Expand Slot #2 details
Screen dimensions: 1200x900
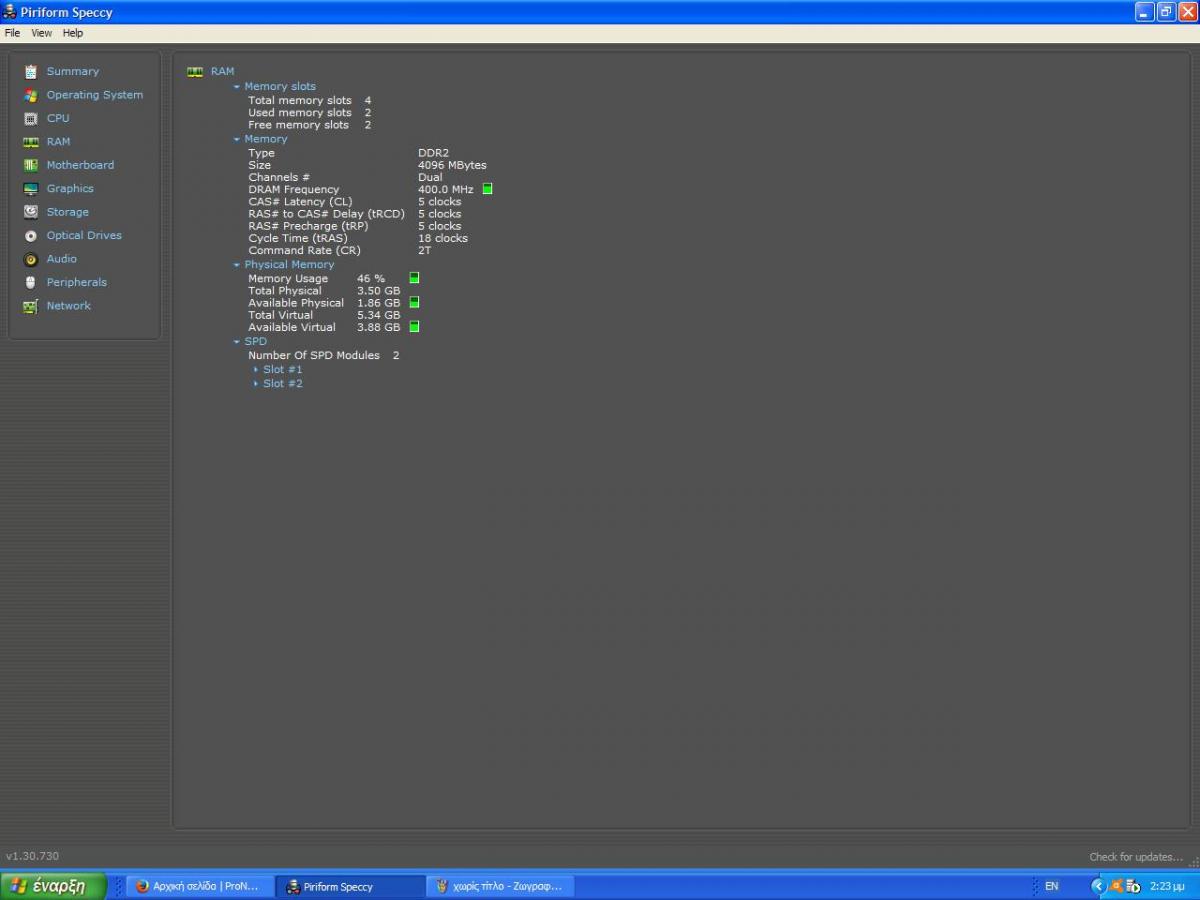click(x=256, y=384)
